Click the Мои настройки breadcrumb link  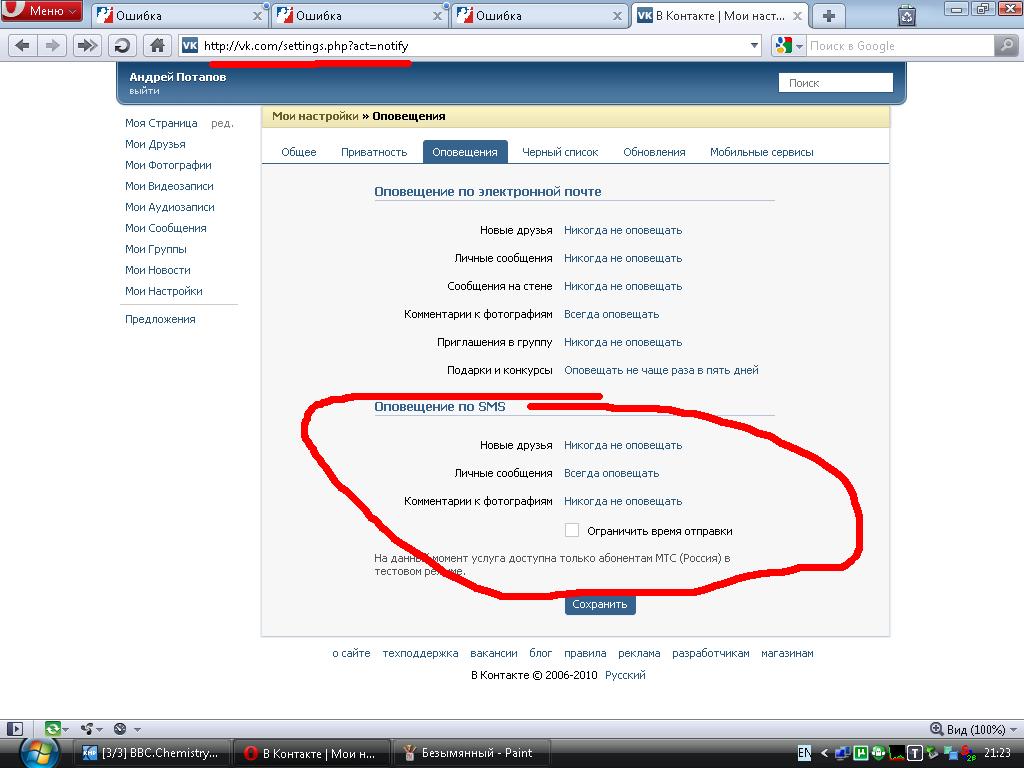click(315, 116)
